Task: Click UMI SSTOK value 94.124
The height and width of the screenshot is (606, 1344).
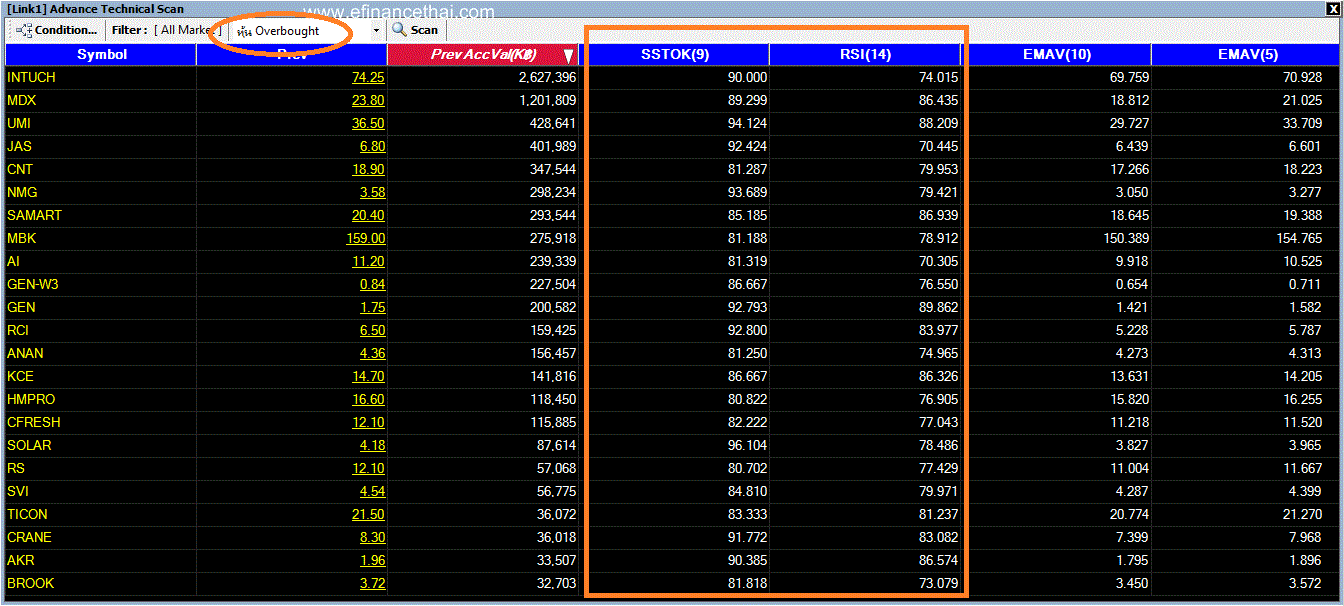Action: click(747, 123)
